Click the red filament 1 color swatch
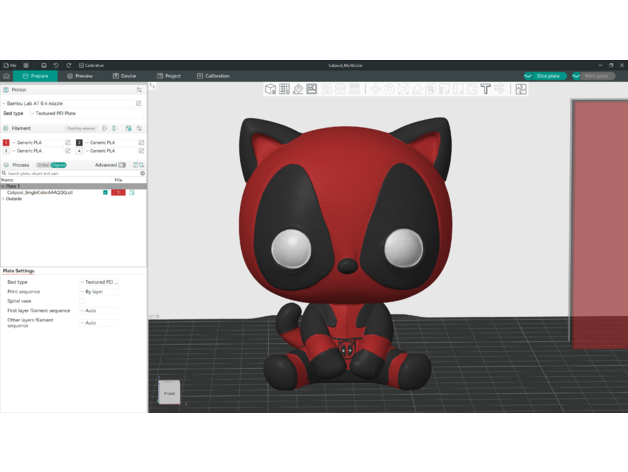 click(6, 143)
